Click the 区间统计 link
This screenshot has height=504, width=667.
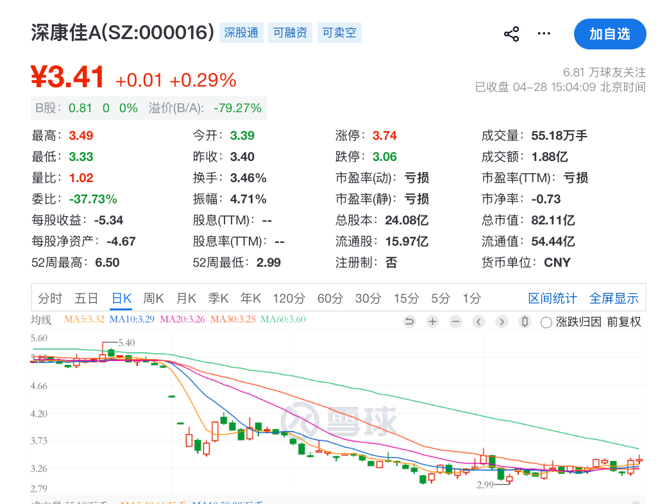coord(552,298)
